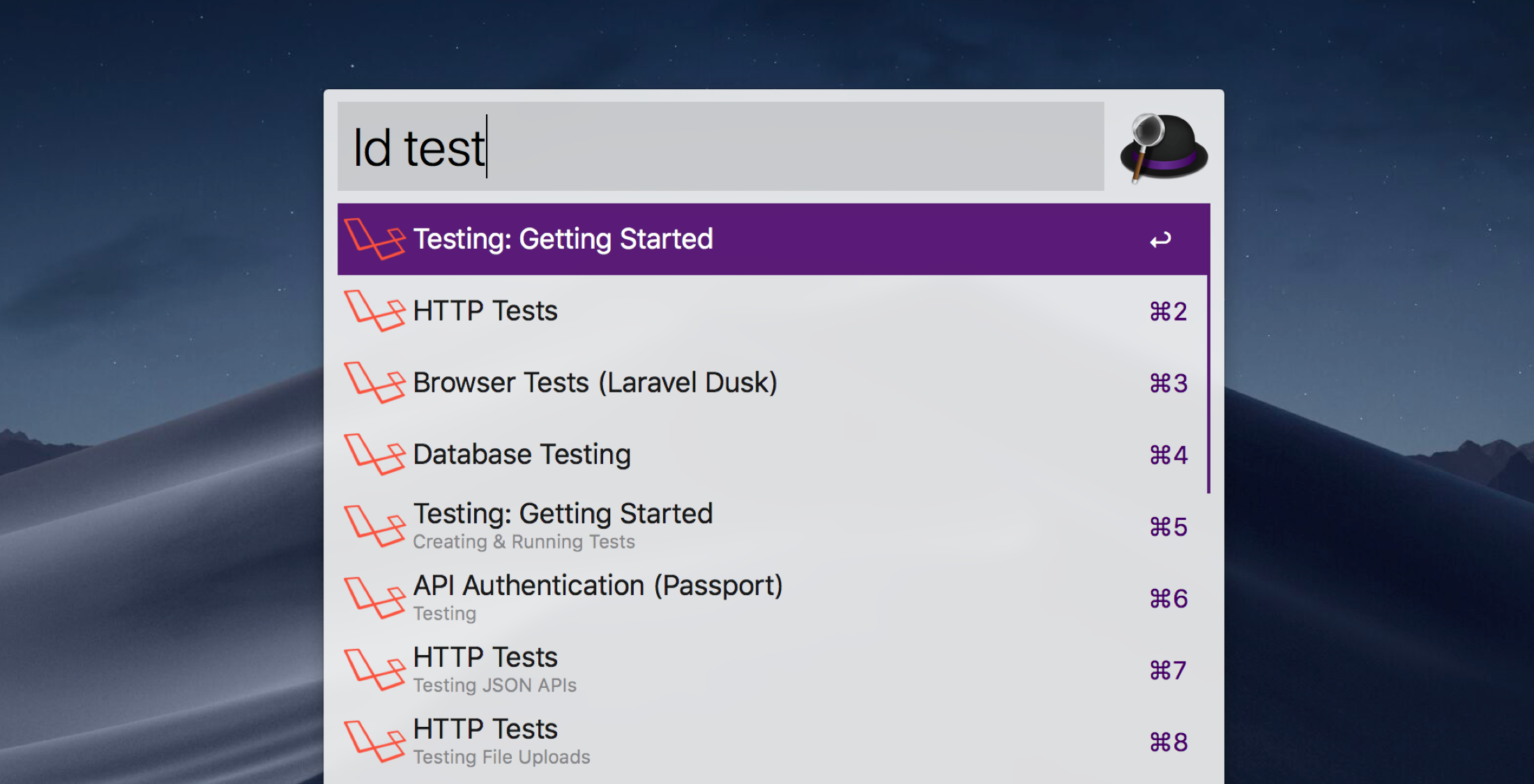This screenshot has width=1534, height=784.
Task: Select the "Browser Tests (Laravel Dusk)" result
Action: click(x=595, y=383)
